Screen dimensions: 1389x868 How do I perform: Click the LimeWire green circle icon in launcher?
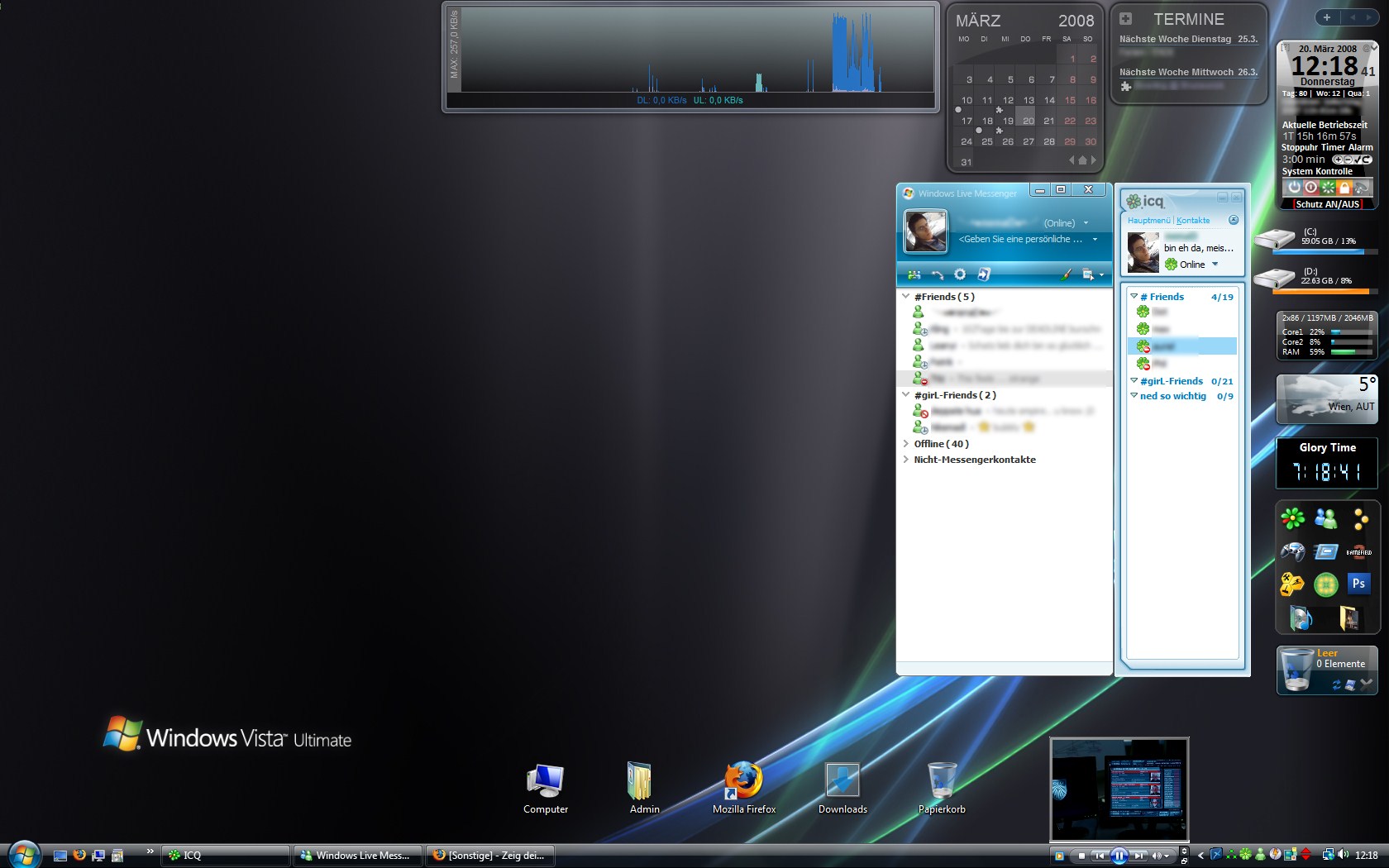[1326, 584]
